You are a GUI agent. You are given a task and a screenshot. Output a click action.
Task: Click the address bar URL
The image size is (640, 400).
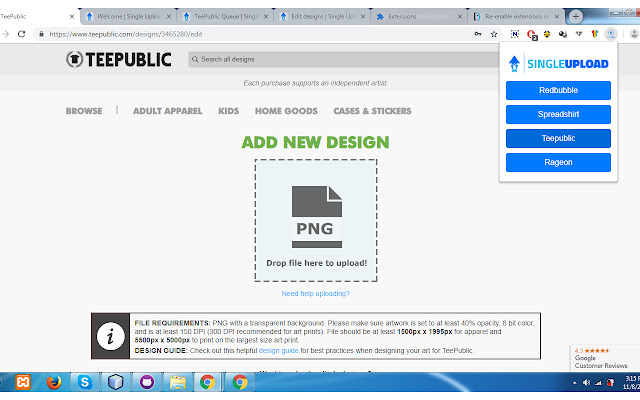pyautogui.click(x=126, y=34)
